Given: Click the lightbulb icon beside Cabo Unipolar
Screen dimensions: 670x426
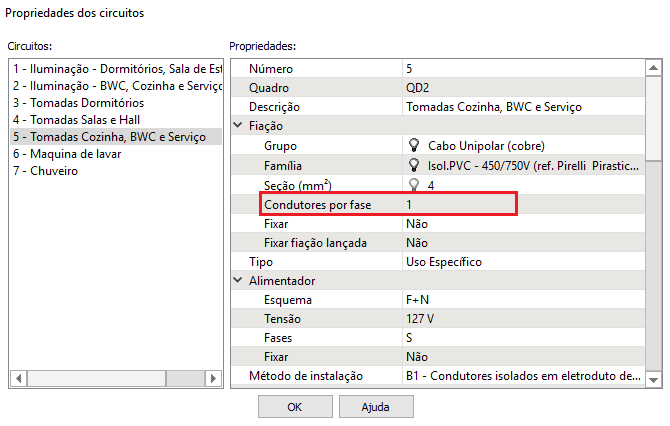Looking at the screenshot, I should (x=413, y=145).
